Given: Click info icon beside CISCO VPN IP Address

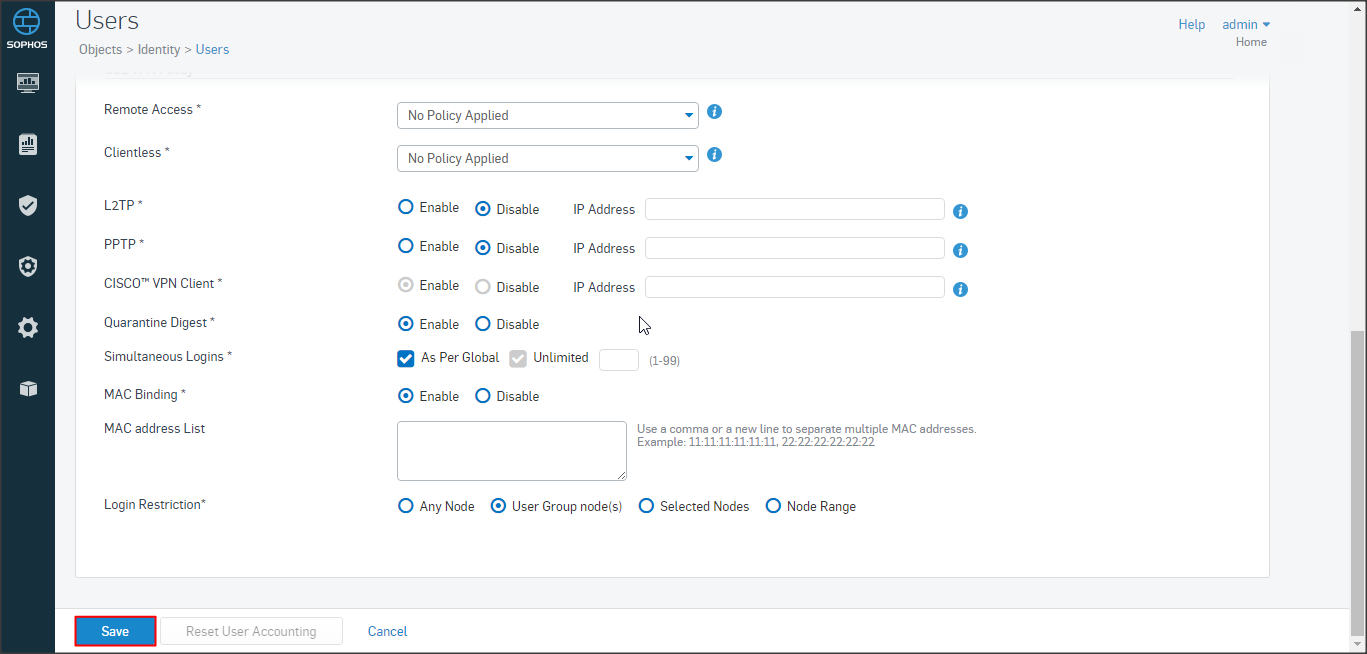Looking at the screenshot, I should (x=960, y=289).
